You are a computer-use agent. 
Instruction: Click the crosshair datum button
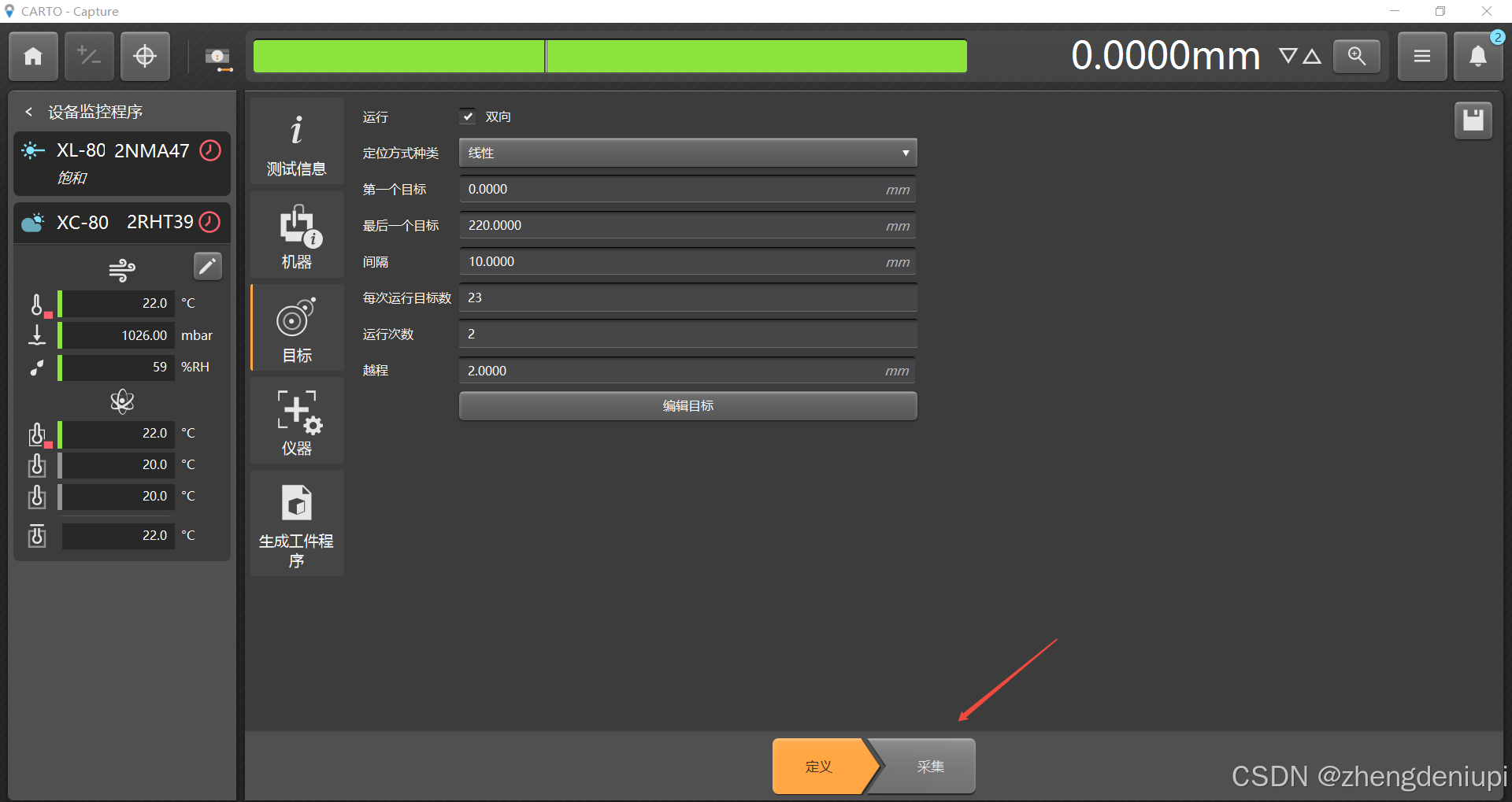[x=145, y=56]
